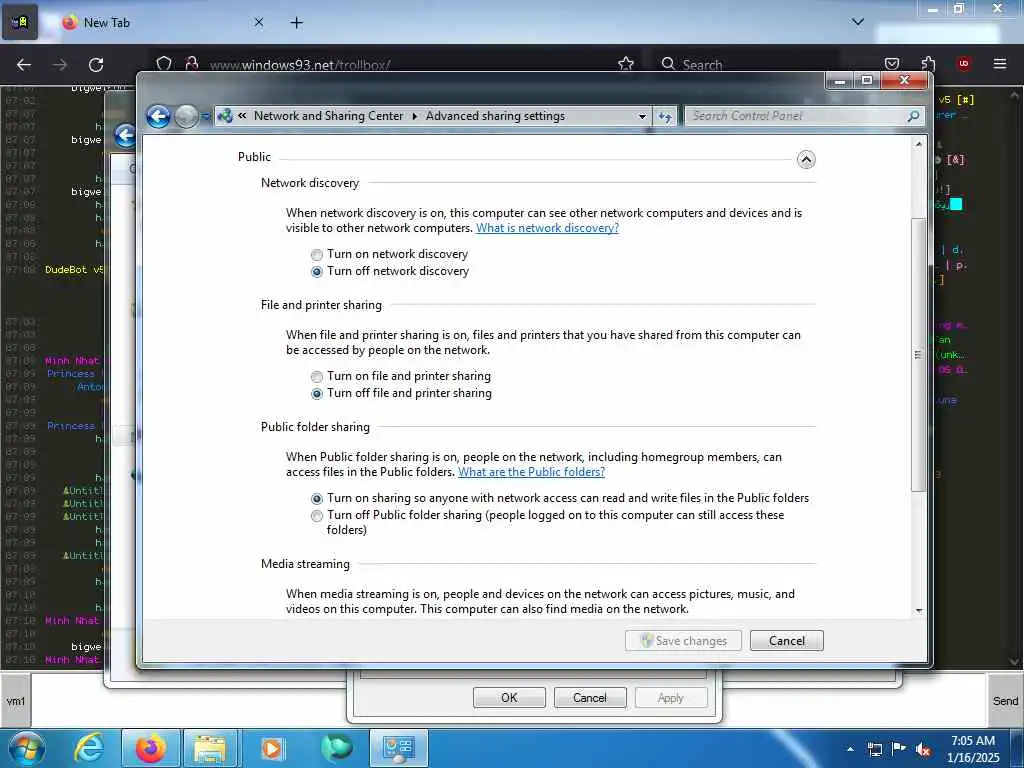The height and width of the screenshot is (768, 1024).
Task: Click the taskbar clock 7:05 AM
Action: tap(973, 741)
